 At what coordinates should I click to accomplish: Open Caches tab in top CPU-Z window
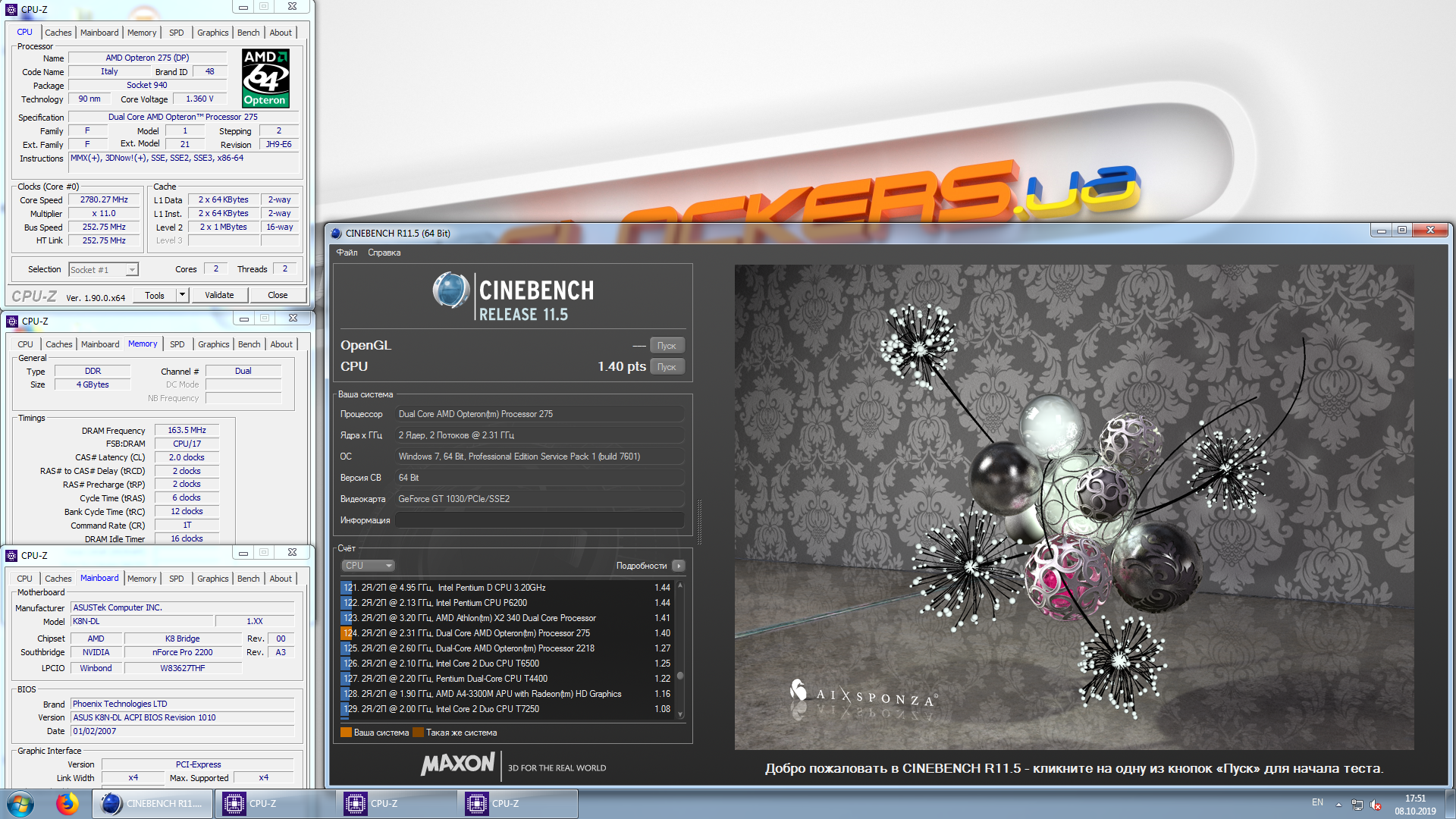pyautogui.click(x=58, y=33)
